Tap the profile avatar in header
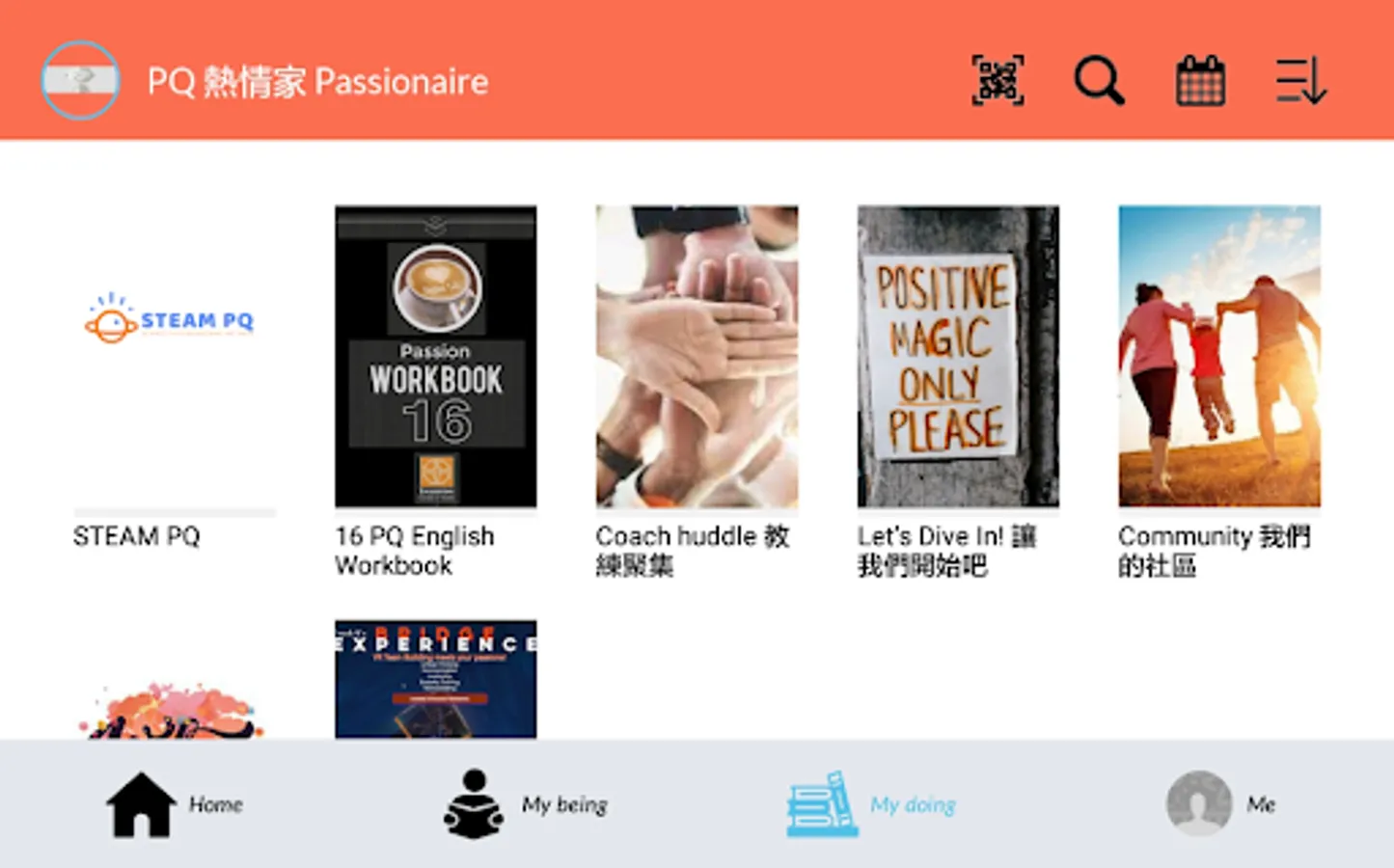The height and width of the screenshot is (868, 1394). click(x=81, y=80)
